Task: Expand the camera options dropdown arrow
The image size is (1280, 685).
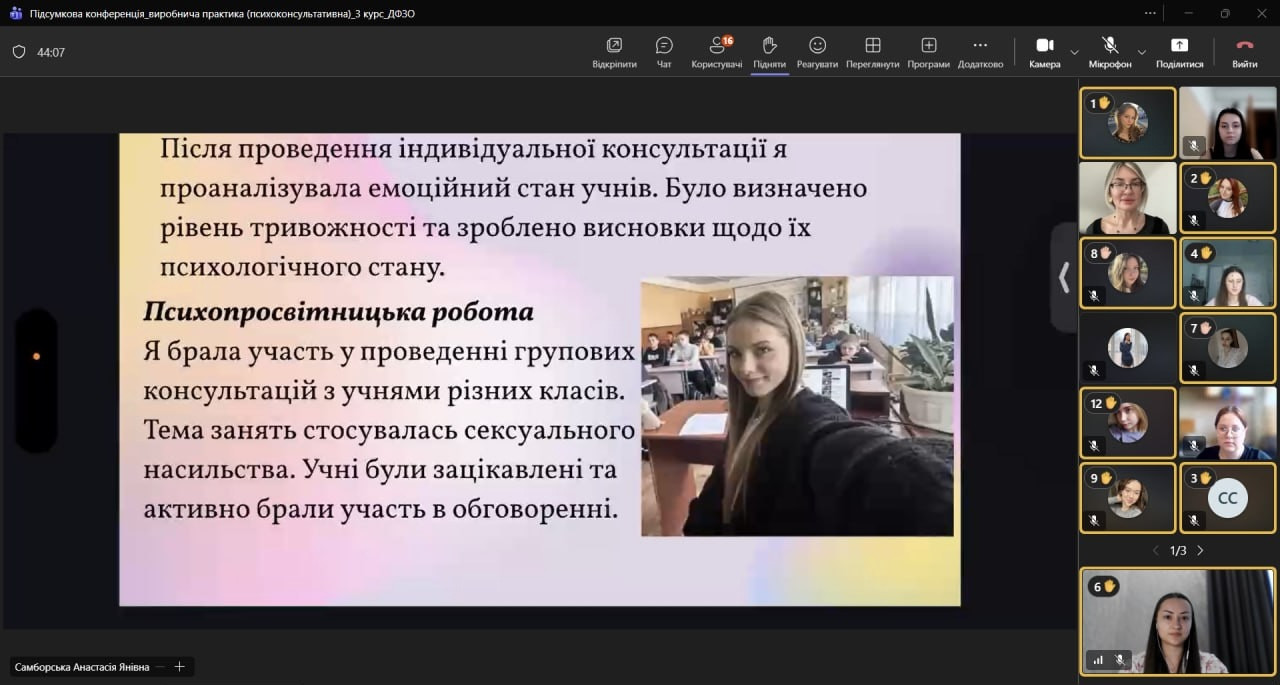Action: click(x=1075, y=52)
